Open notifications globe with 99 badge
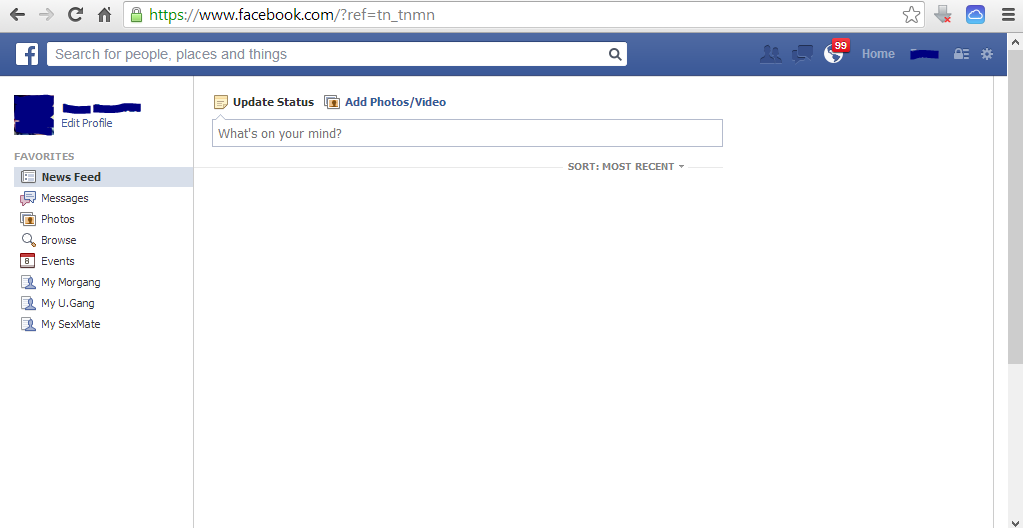Screen dimensions: 1023x528 [x=834, y=53]
